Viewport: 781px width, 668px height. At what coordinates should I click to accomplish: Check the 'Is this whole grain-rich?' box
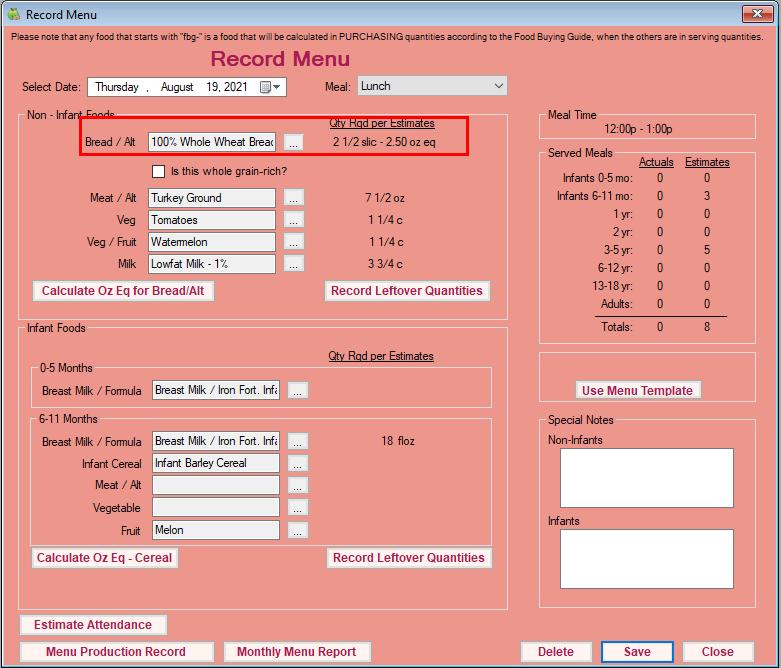(x=158, y=171)
